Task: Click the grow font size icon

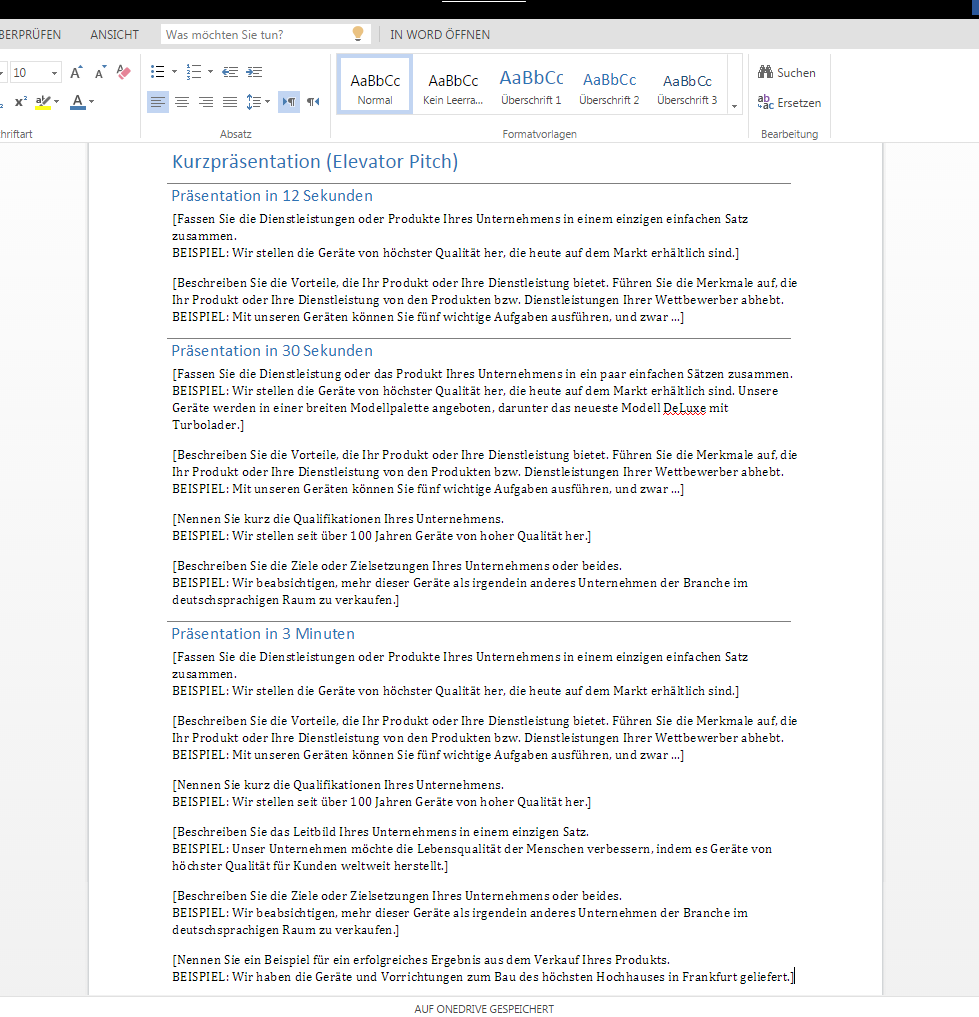Action: pyautogui.click(x=77, y=72)
